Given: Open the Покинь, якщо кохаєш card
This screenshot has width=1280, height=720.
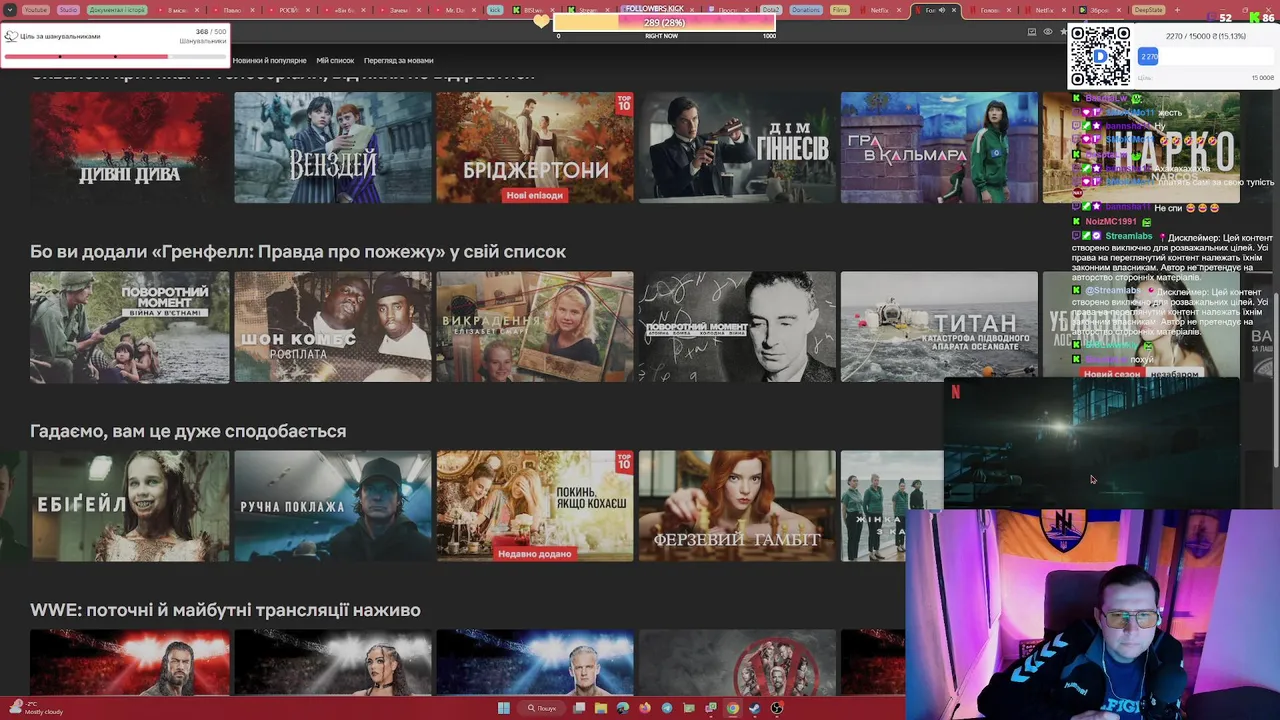Looking at the screenshot, I should click(x=535, y=506).
